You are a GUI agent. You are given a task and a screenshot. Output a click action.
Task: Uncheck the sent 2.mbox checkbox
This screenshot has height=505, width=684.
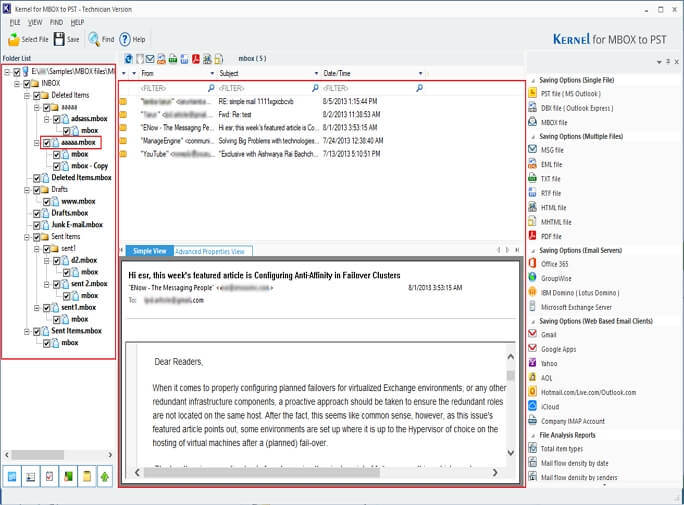pyautogui.click(x=57, y=284)
